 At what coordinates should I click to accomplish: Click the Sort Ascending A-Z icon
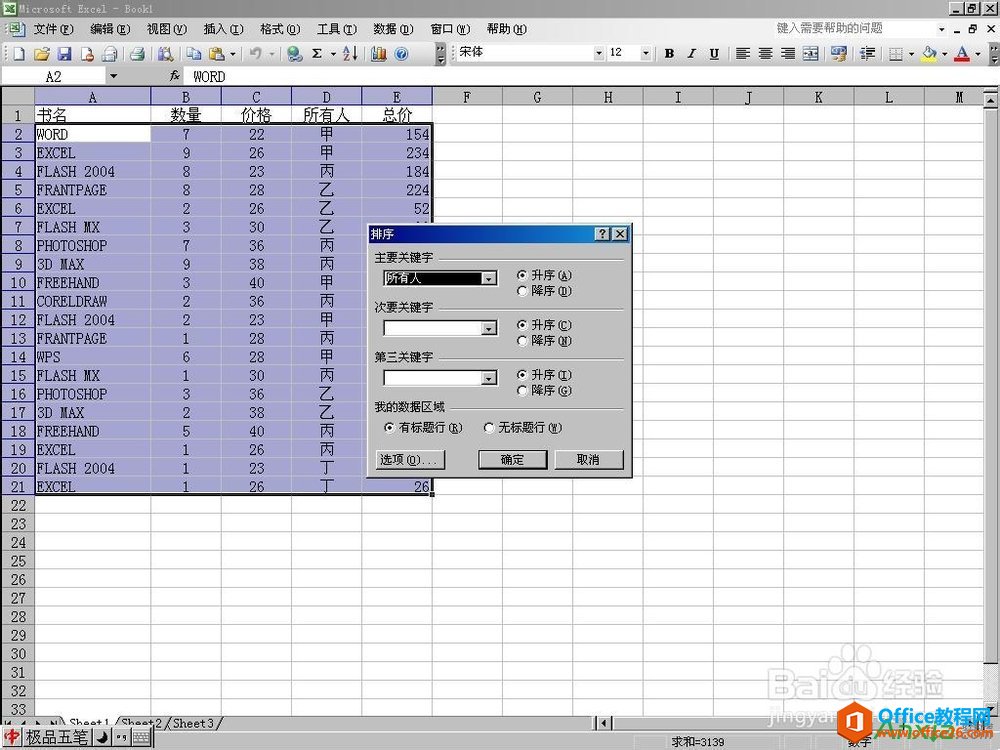coord(350,54)
